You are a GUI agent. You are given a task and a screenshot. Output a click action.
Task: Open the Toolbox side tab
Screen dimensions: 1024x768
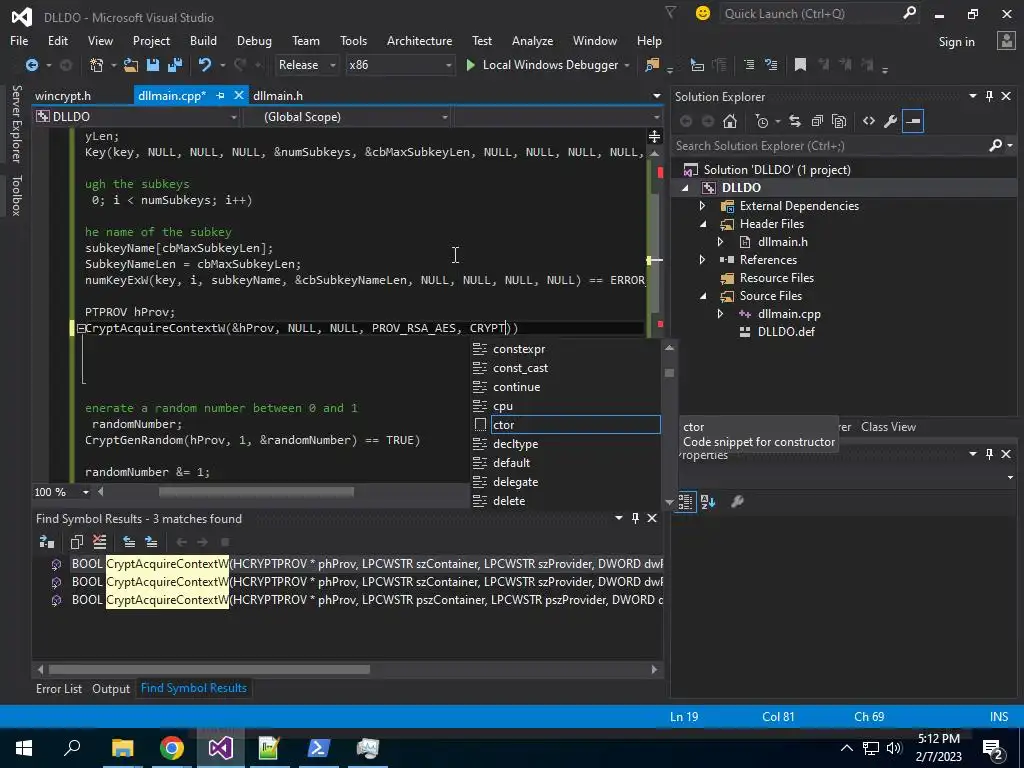16,195
